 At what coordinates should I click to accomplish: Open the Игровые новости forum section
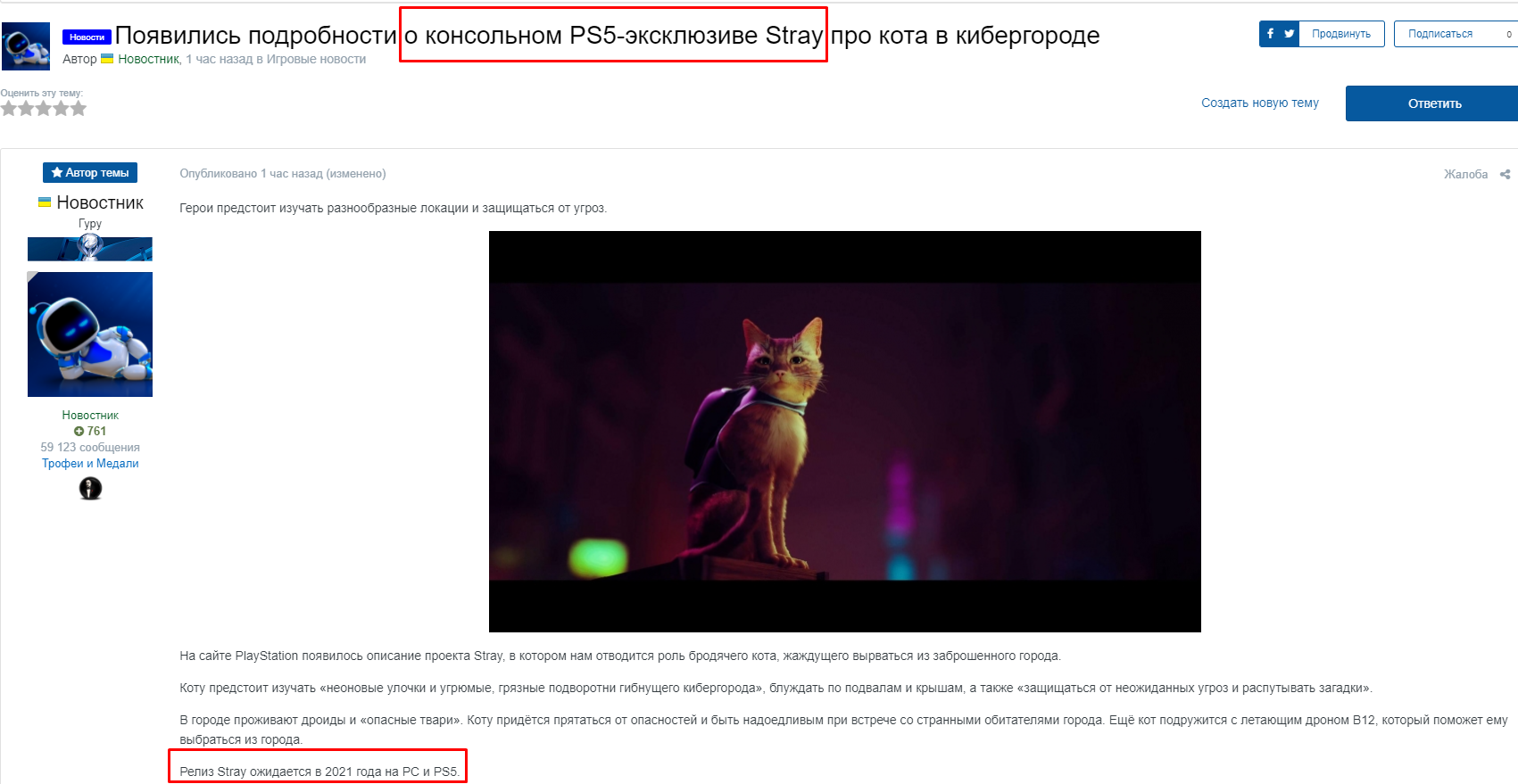316,59
